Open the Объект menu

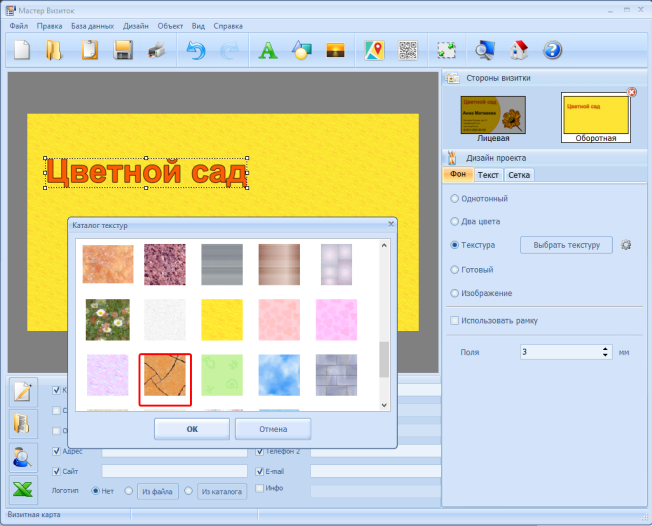170,26
